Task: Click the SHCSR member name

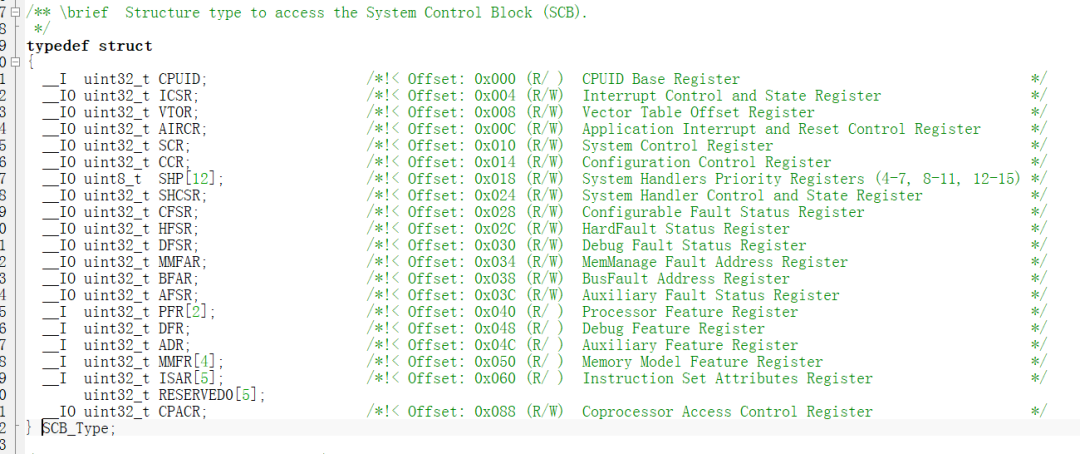Action: pyautogui.click(x=180, y=196)
